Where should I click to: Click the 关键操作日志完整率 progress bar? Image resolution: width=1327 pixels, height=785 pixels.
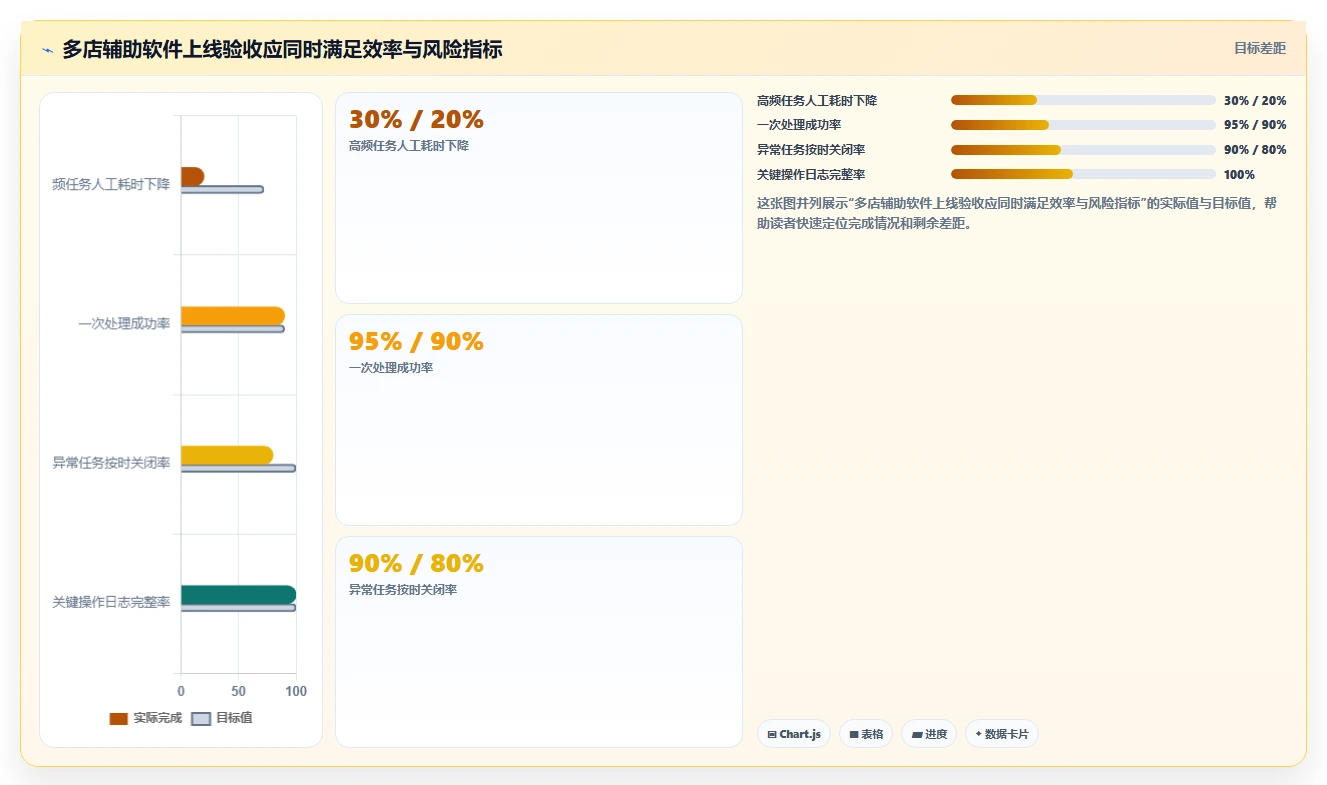[1083, 174]
